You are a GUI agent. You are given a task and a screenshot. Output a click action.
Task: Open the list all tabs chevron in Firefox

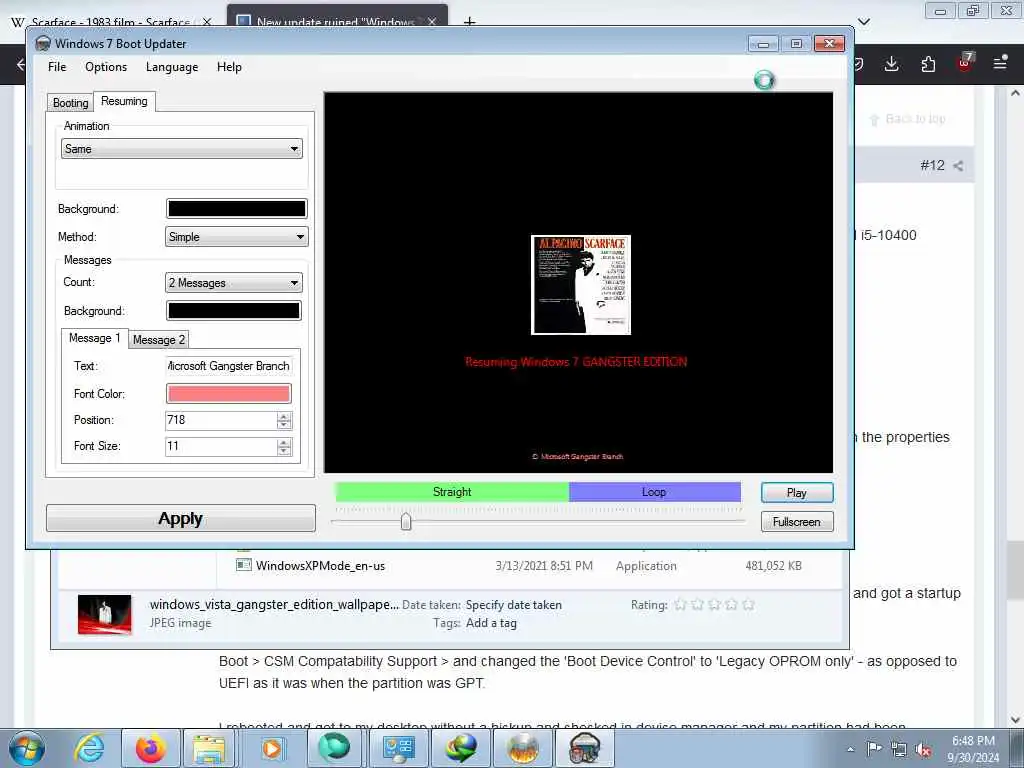(864, 22)
